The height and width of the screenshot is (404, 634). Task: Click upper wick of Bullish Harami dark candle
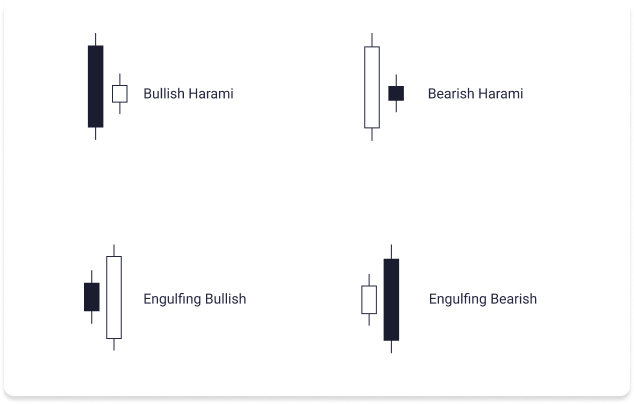95,39
